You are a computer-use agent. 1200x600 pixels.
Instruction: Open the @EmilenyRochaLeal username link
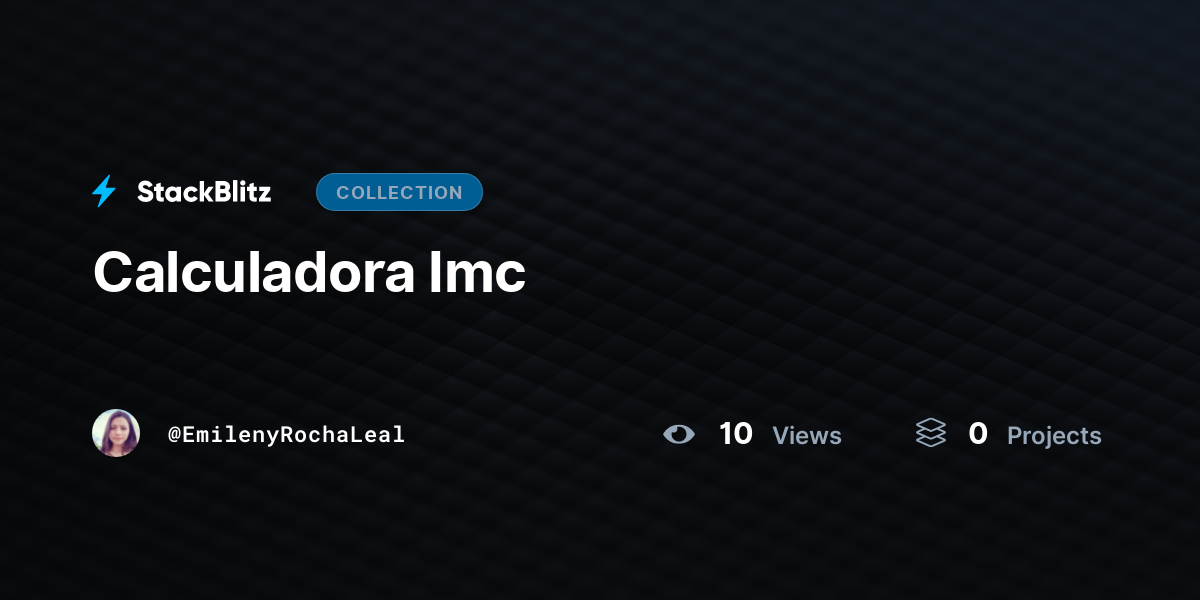286,434
